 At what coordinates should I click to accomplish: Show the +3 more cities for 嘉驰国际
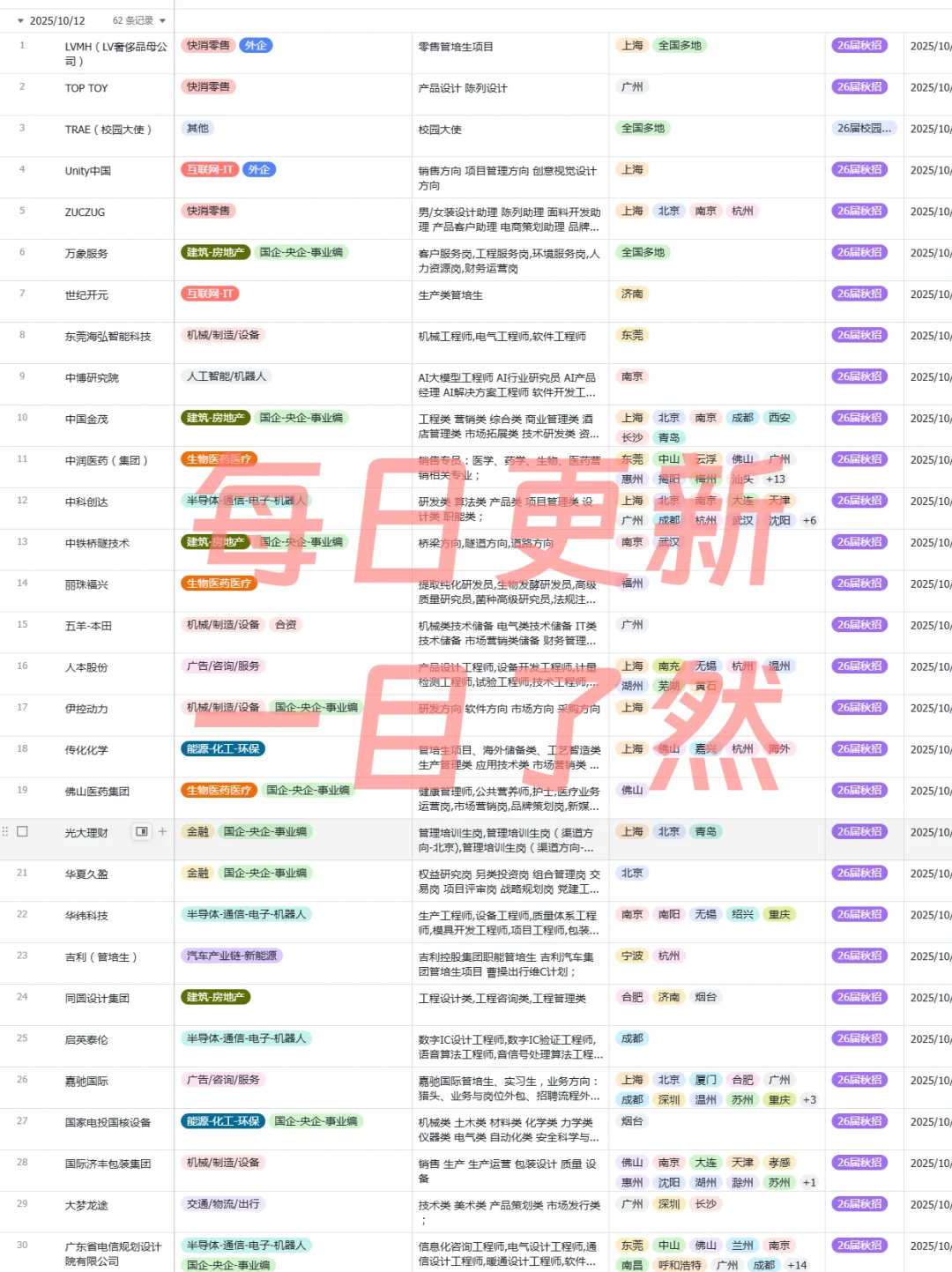point(809,1099)
